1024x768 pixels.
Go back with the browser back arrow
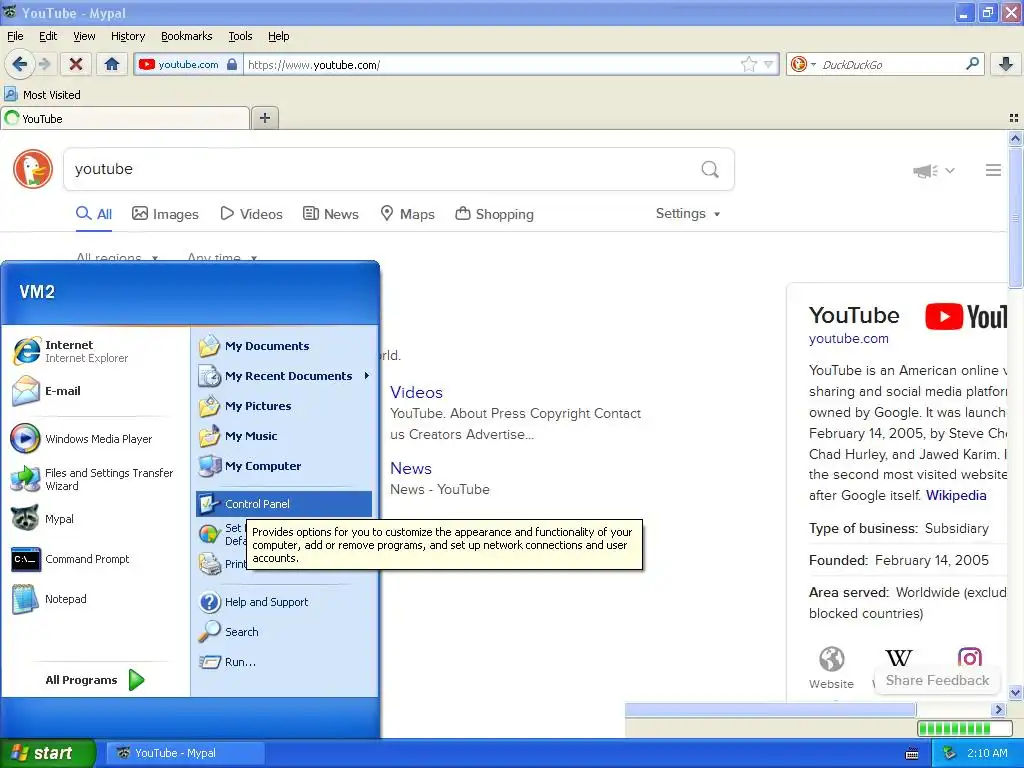[19, 64]
